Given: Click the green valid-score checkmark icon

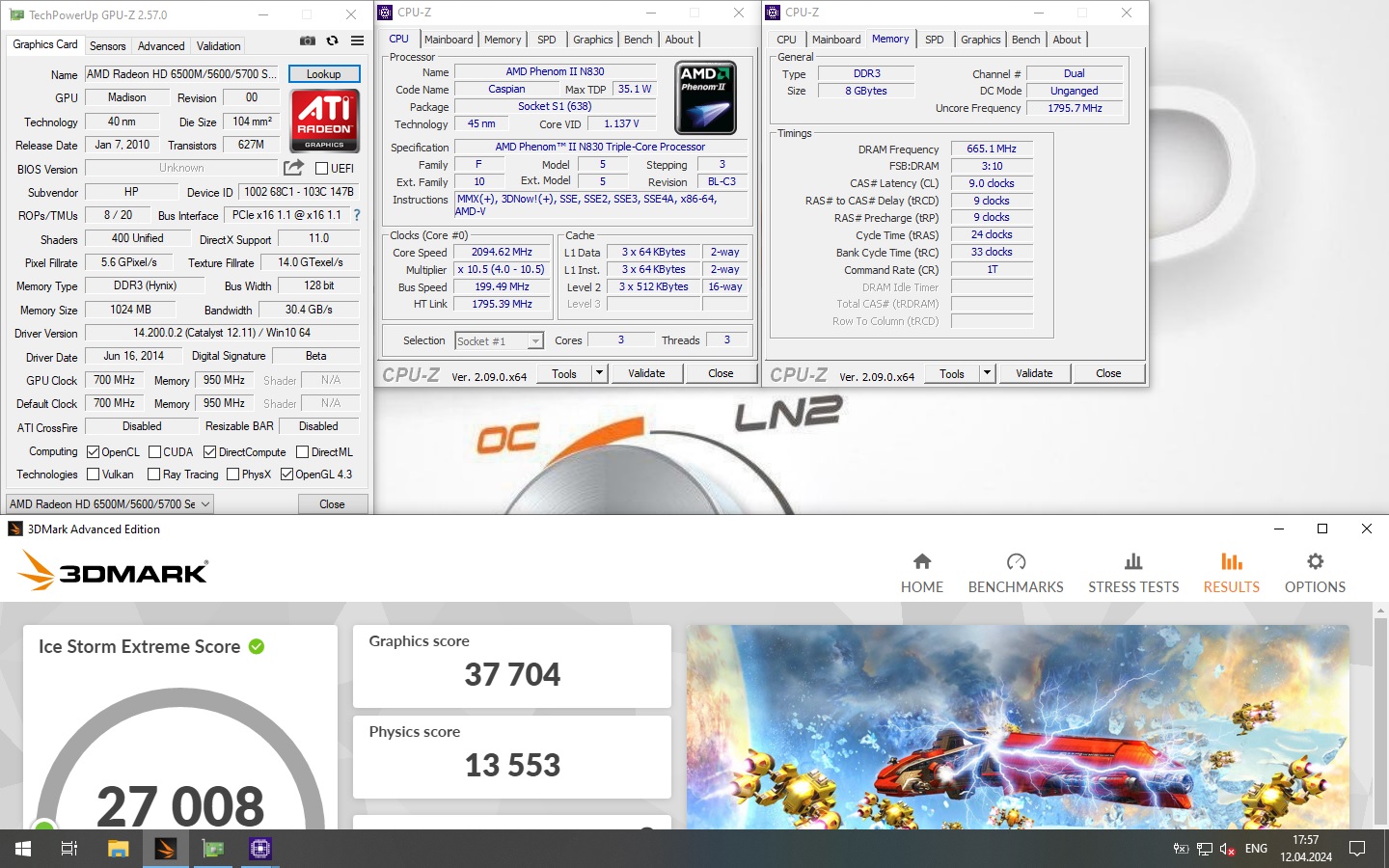Looking at the screenshot, I should click(x=257, y=646).
